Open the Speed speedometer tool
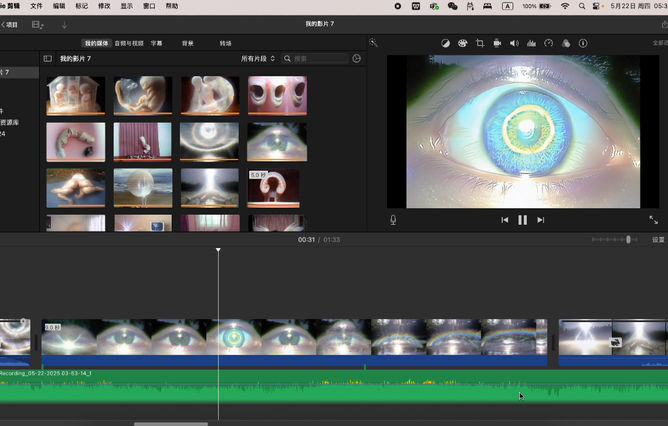 click(x=549, y=43)
